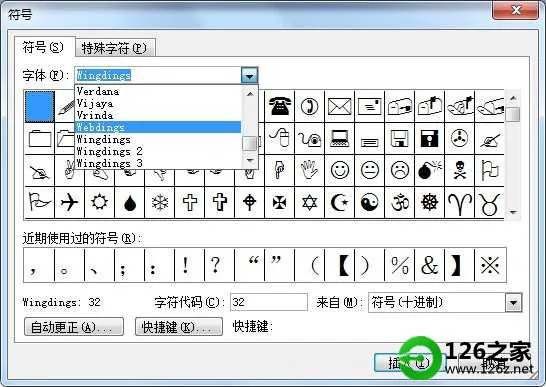The height and width of the screenshot is (387, 546).
Task: Select the telephone receiver circle symbol
Action: coord(309,106)
